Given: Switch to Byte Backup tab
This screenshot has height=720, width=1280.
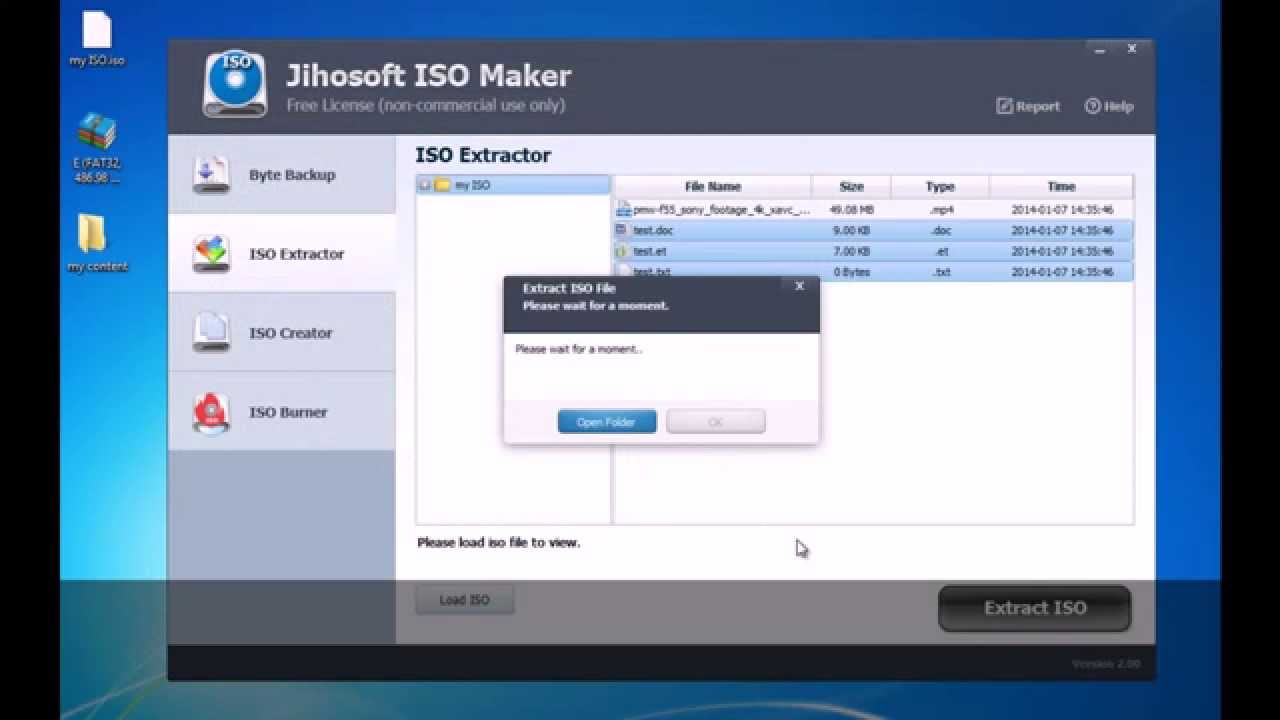Looking at the screenshot, I should click(x=282, y=175).
